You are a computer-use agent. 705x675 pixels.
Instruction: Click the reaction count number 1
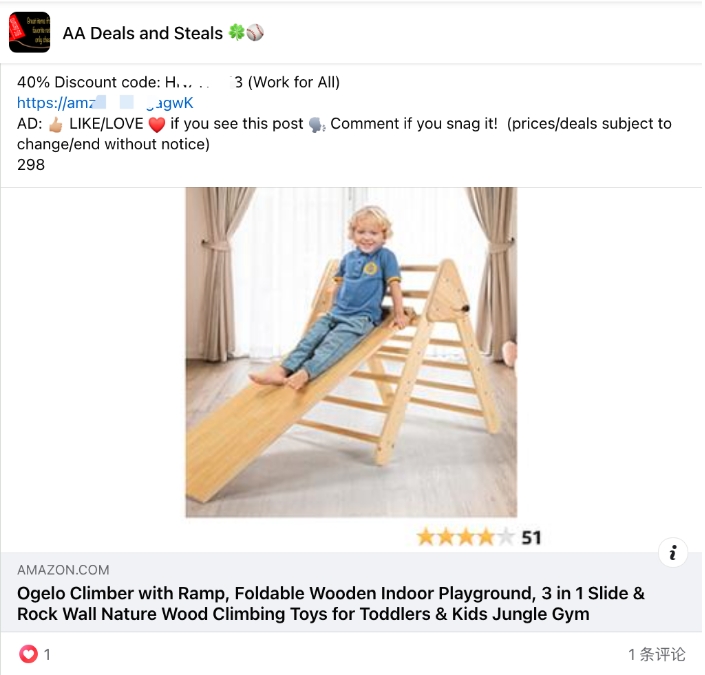click(x=47, y=654)
